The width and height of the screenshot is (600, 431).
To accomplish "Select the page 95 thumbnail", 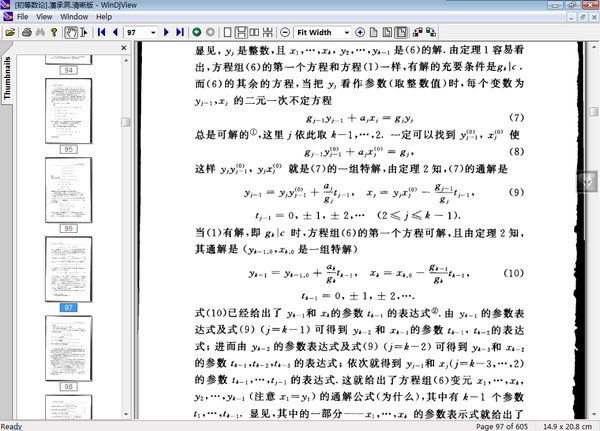I will [x=68, y=111].
